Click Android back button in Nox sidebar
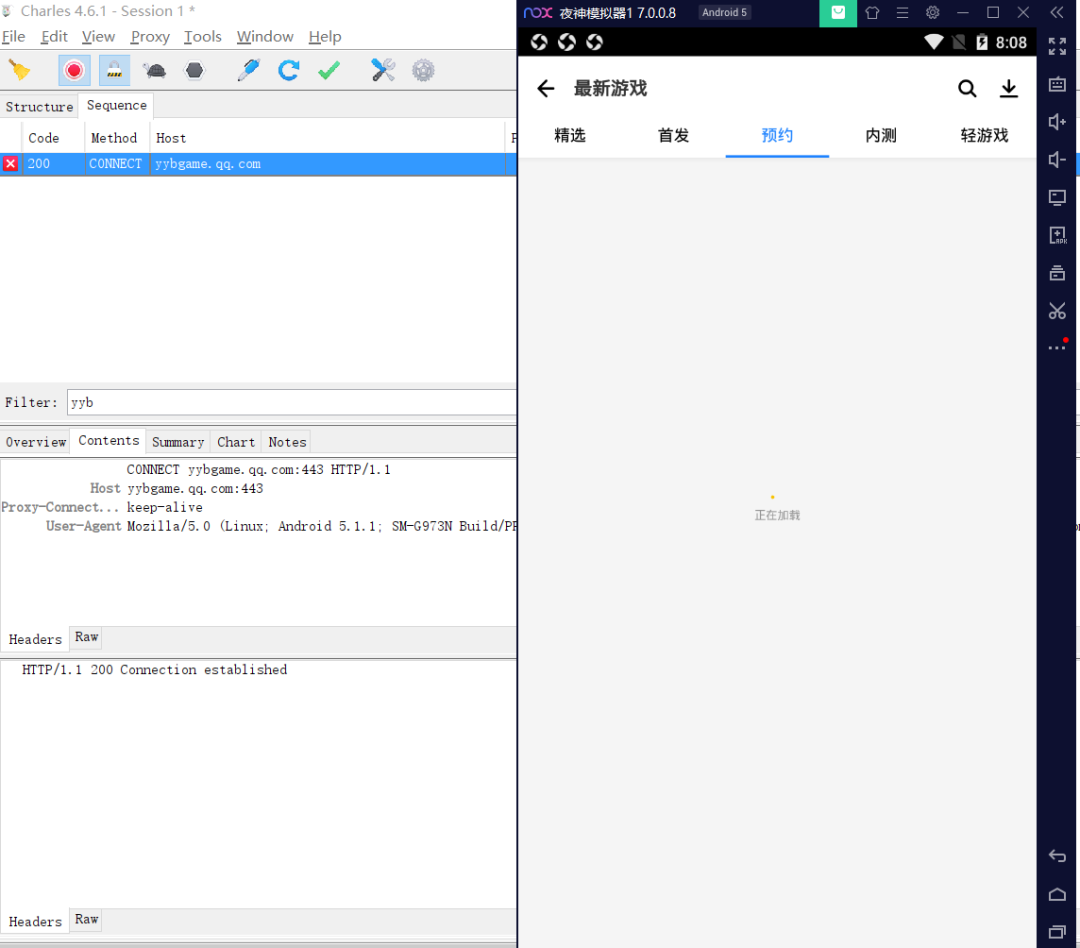 pyautogui.click(x=1057, y=856)
